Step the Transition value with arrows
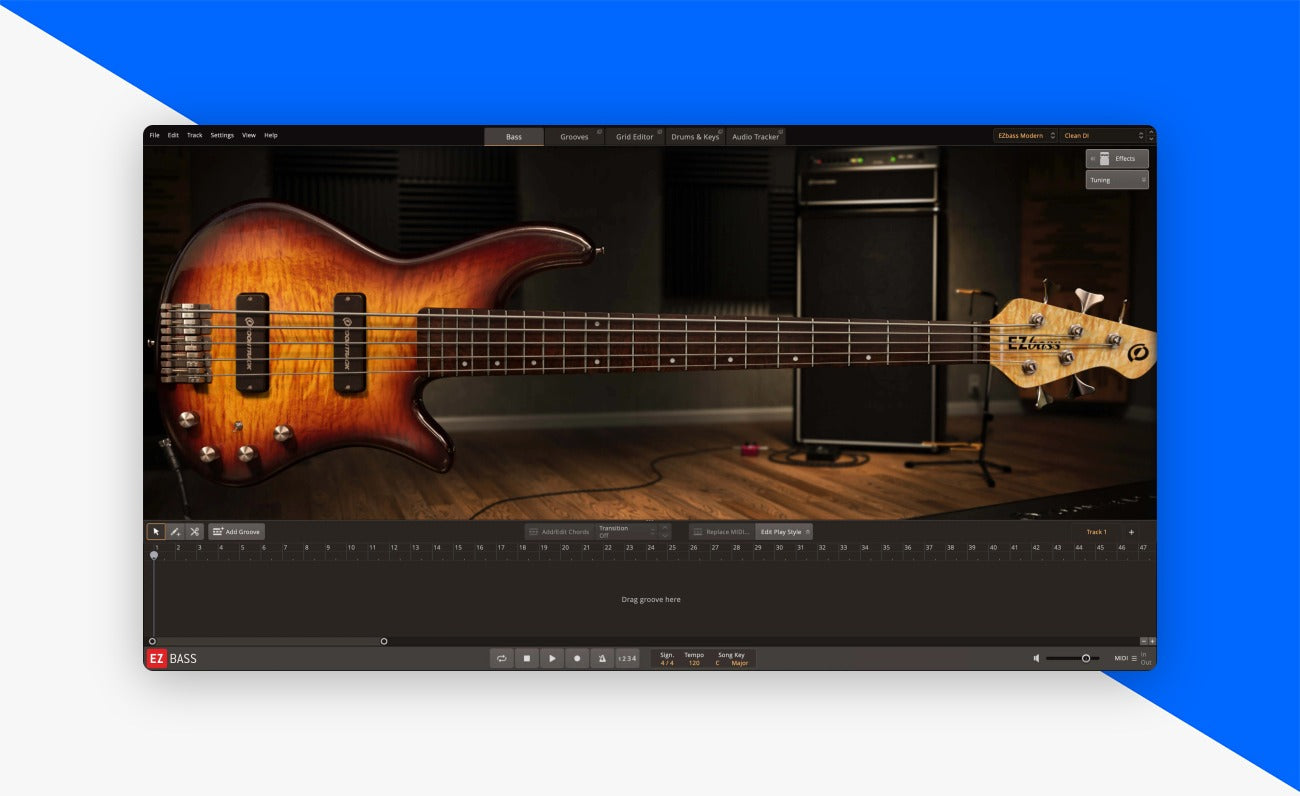 point(665,532)
